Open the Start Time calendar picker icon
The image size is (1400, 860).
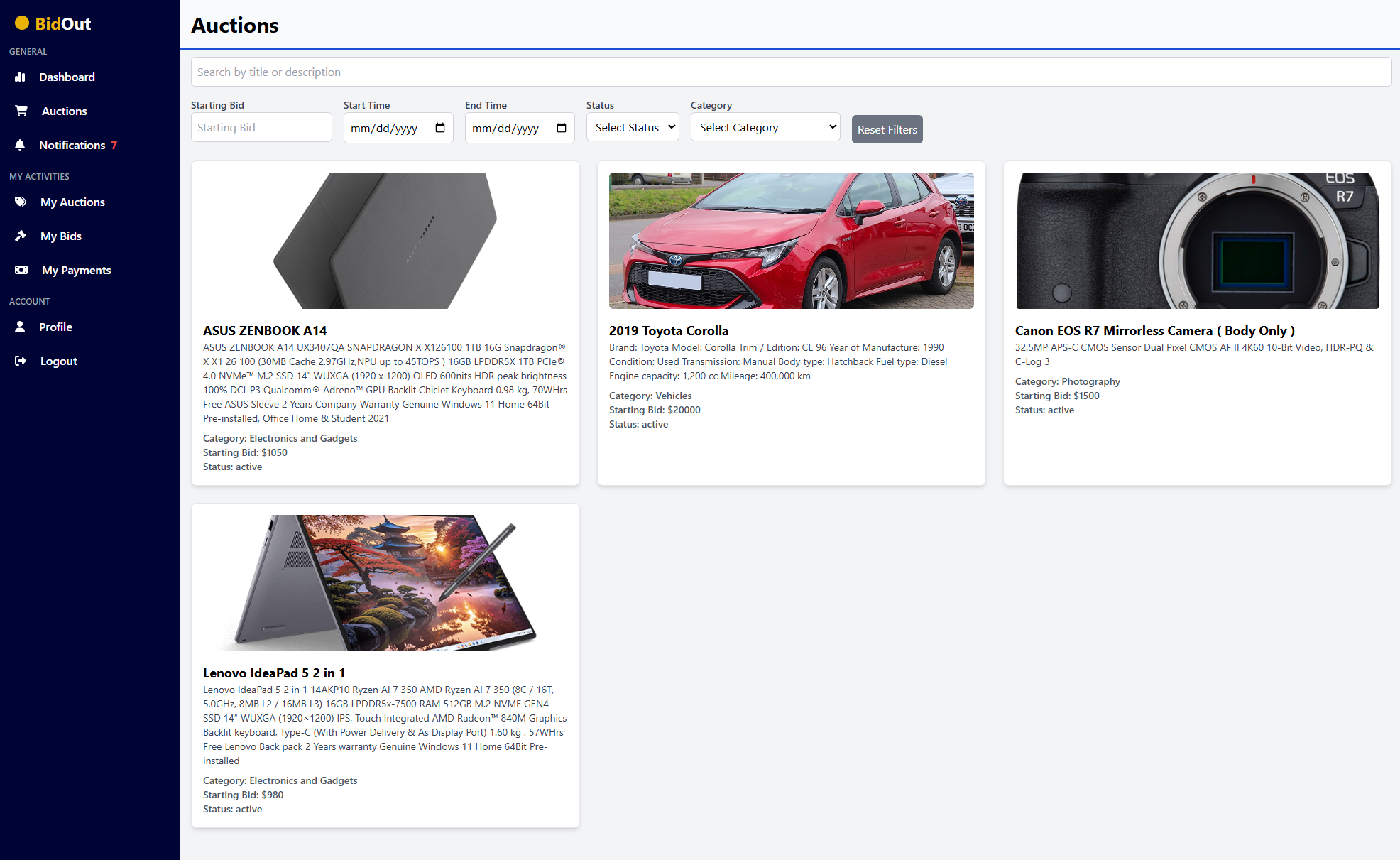440,128
